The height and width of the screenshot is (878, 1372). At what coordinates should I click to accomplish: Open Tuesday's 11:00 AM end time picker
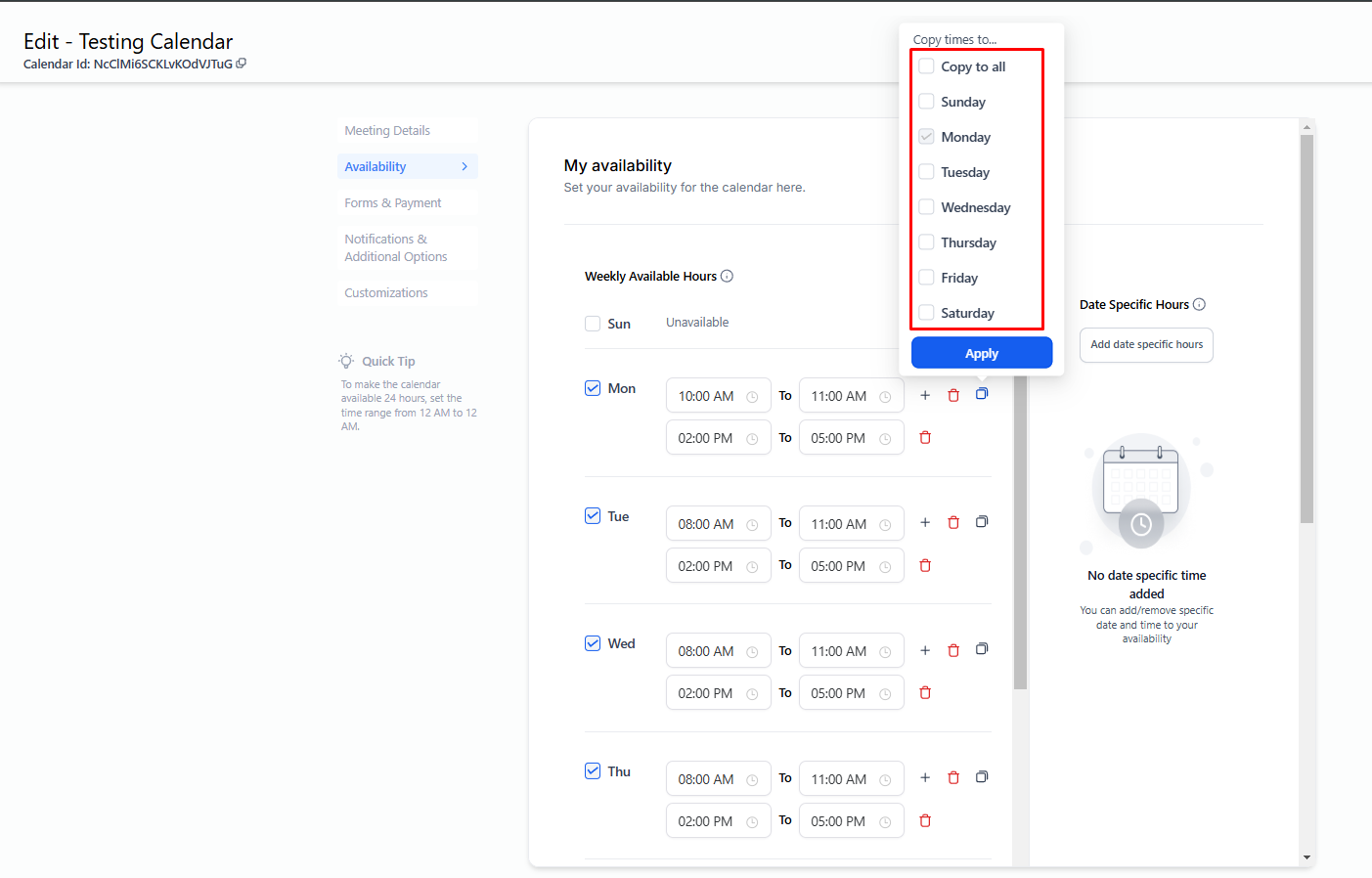click(851, 524)
